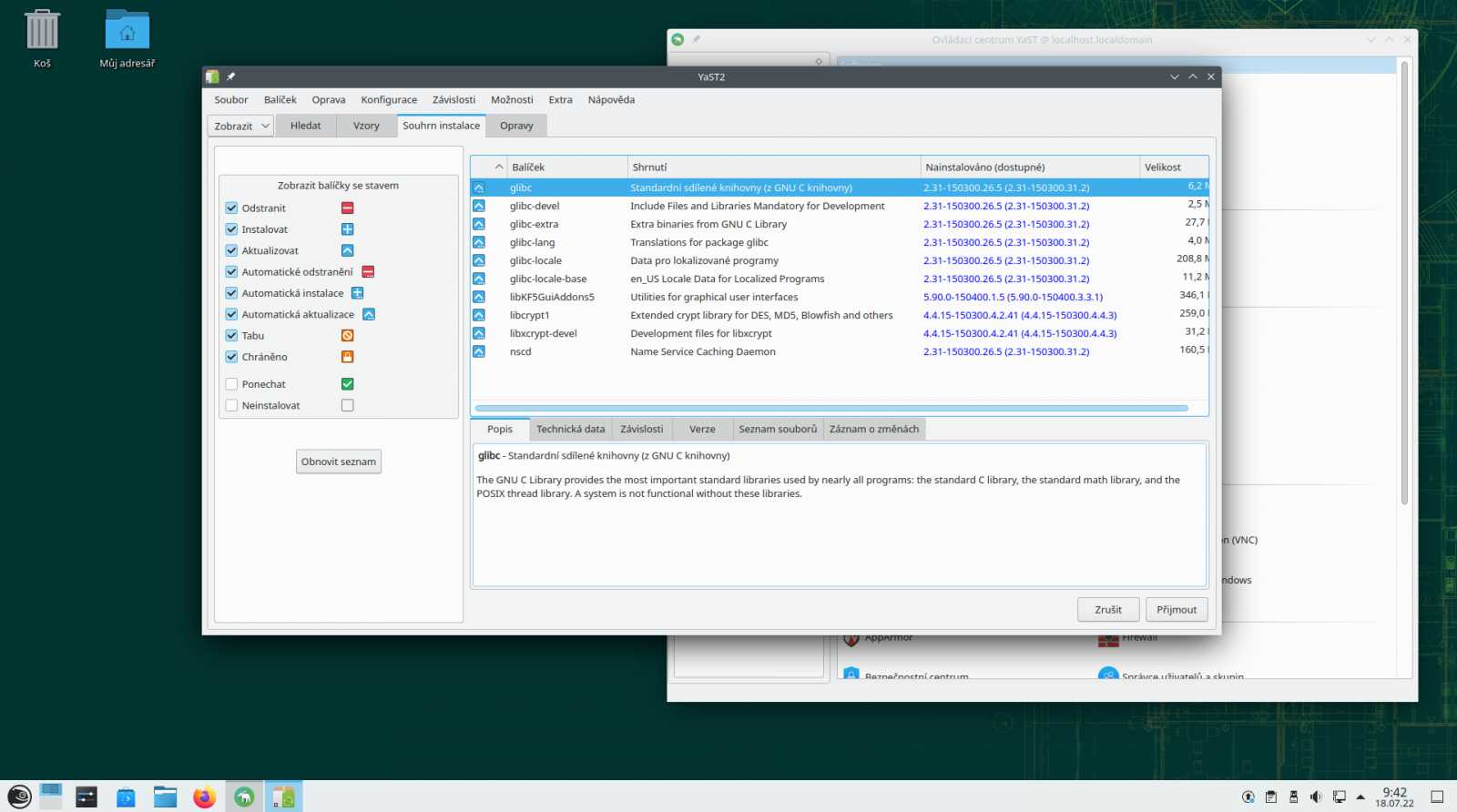Uncheck the Odstranit checkbox

[x=231, y=208]
